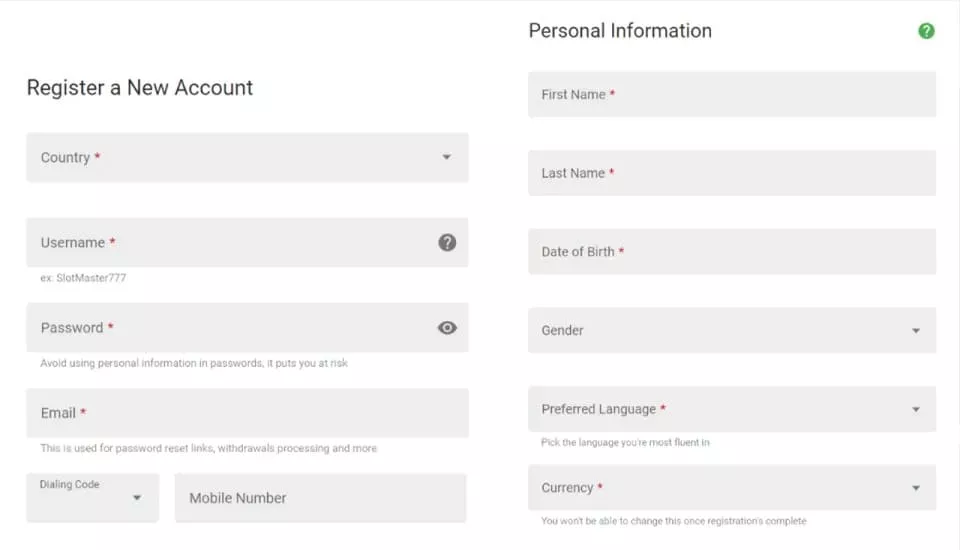The width and height of the screenshot is (960, 550).
Task: Click the Gender dropdown arrow icon
Action: click(x=915, y=331)
